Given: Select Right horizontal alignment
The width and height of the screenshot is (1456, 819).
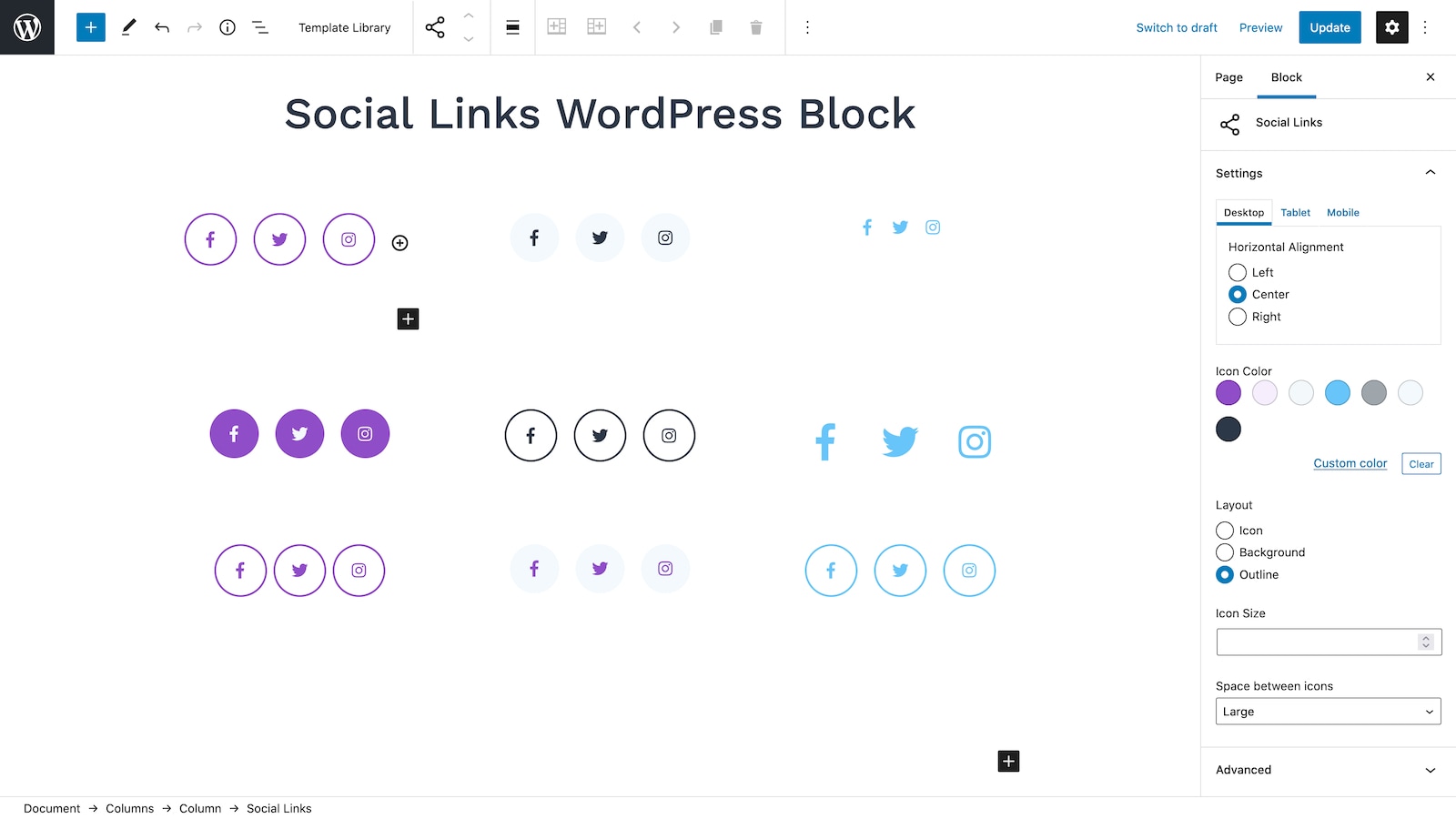Looking at the screenshot, I should 1238,317.
